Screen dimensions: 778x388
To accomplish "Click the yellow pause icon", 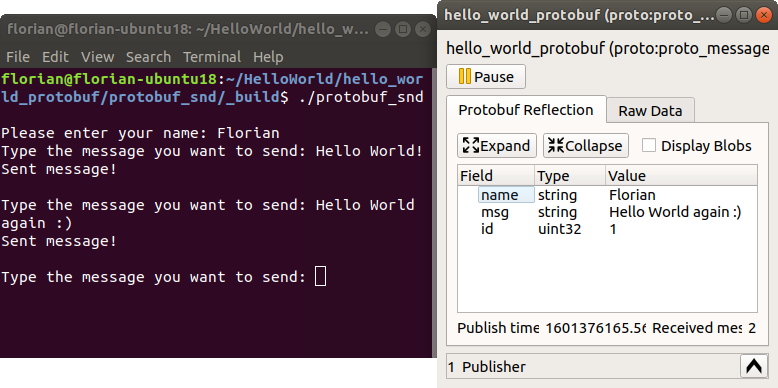I will [465, 77].
